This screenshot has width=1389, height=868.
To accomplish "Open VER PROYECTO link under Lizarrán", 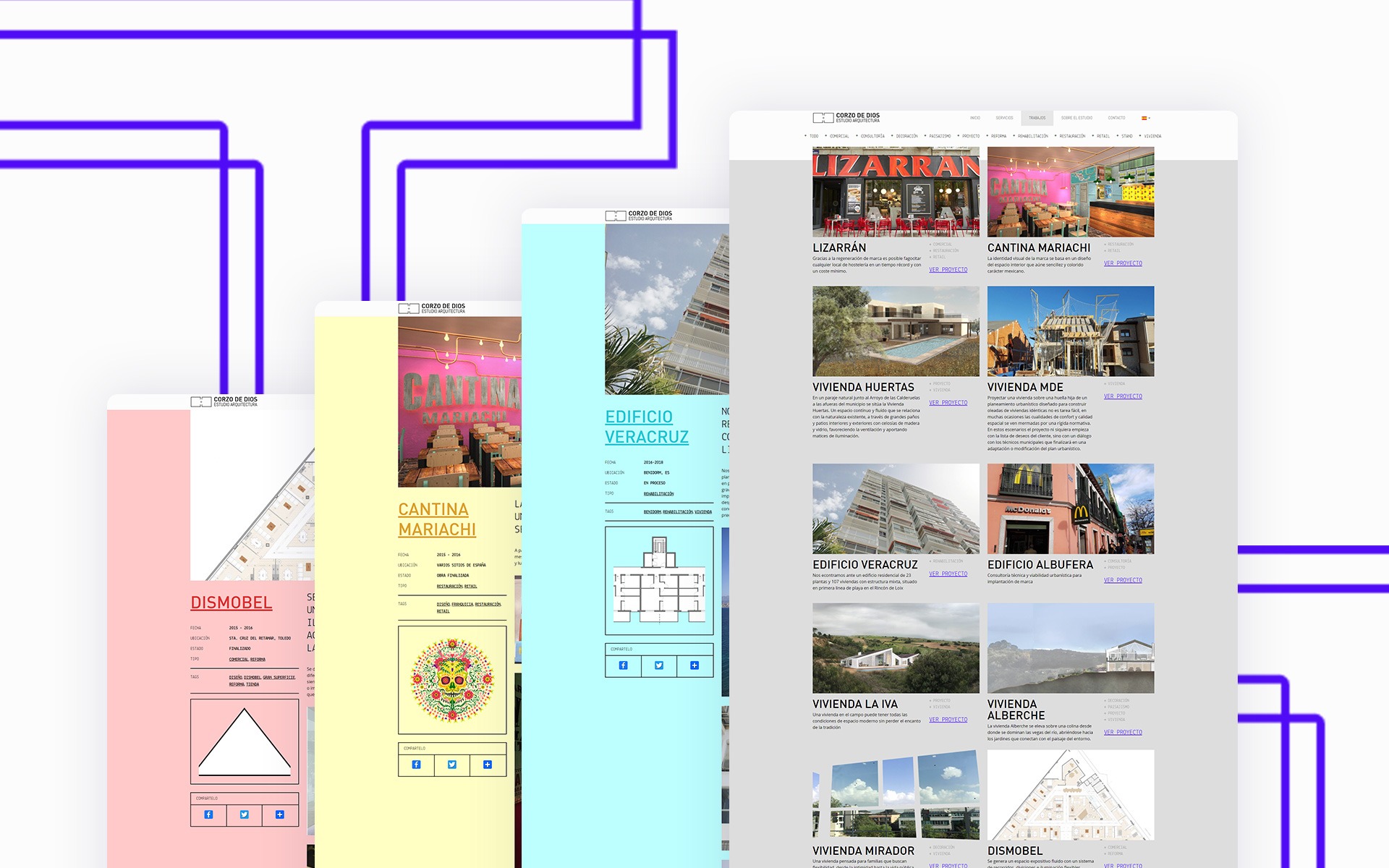I will tap(948, 270).
